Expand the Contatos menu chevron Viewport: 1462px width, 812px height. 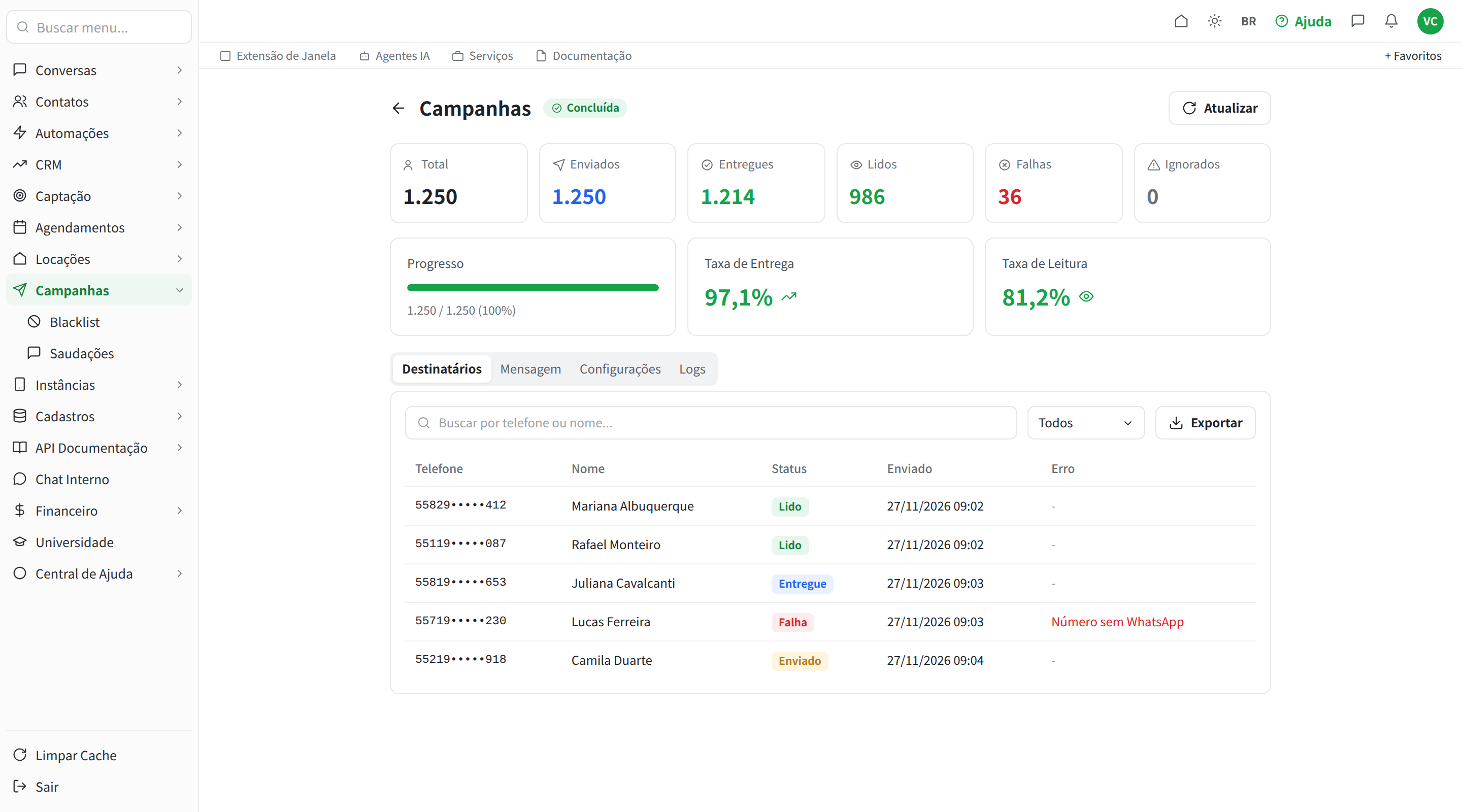click(179, 101)
